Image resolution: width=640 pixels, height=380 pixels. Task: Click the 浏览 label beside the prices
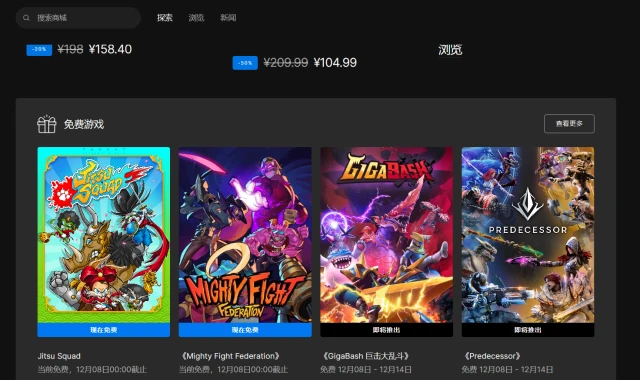(x=450, y=50)
